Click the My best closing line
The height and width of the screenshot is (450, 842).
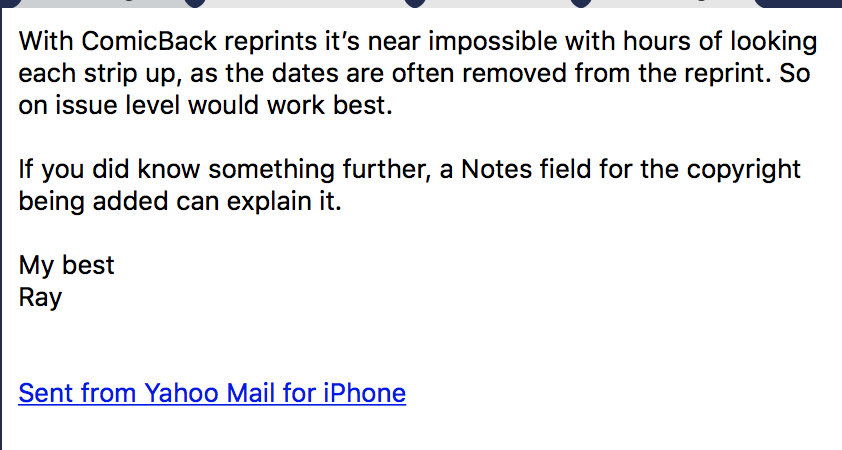tap(67, 265)
